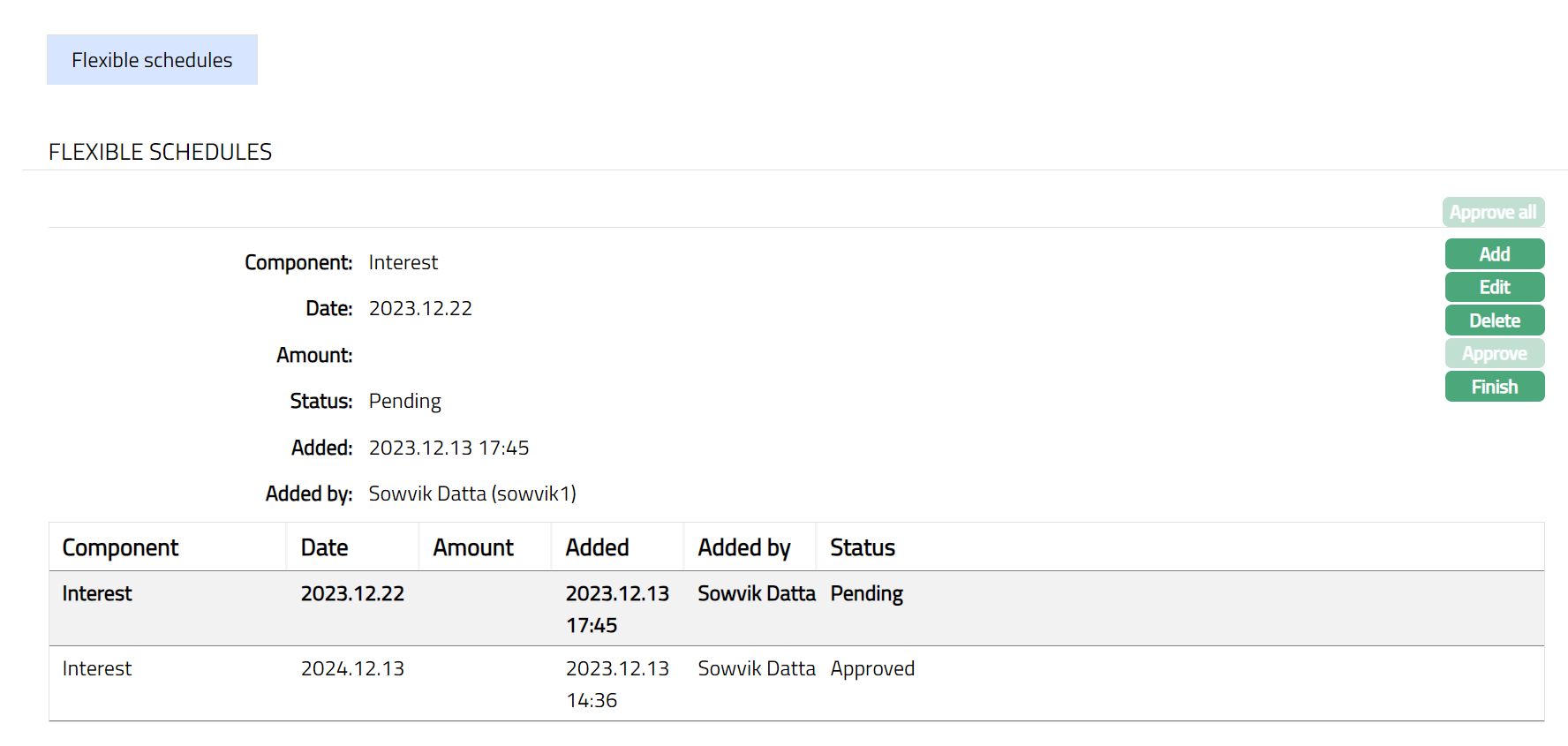Click Edit to modify the schedule

pyautogui.click(x=1494, y=287)
